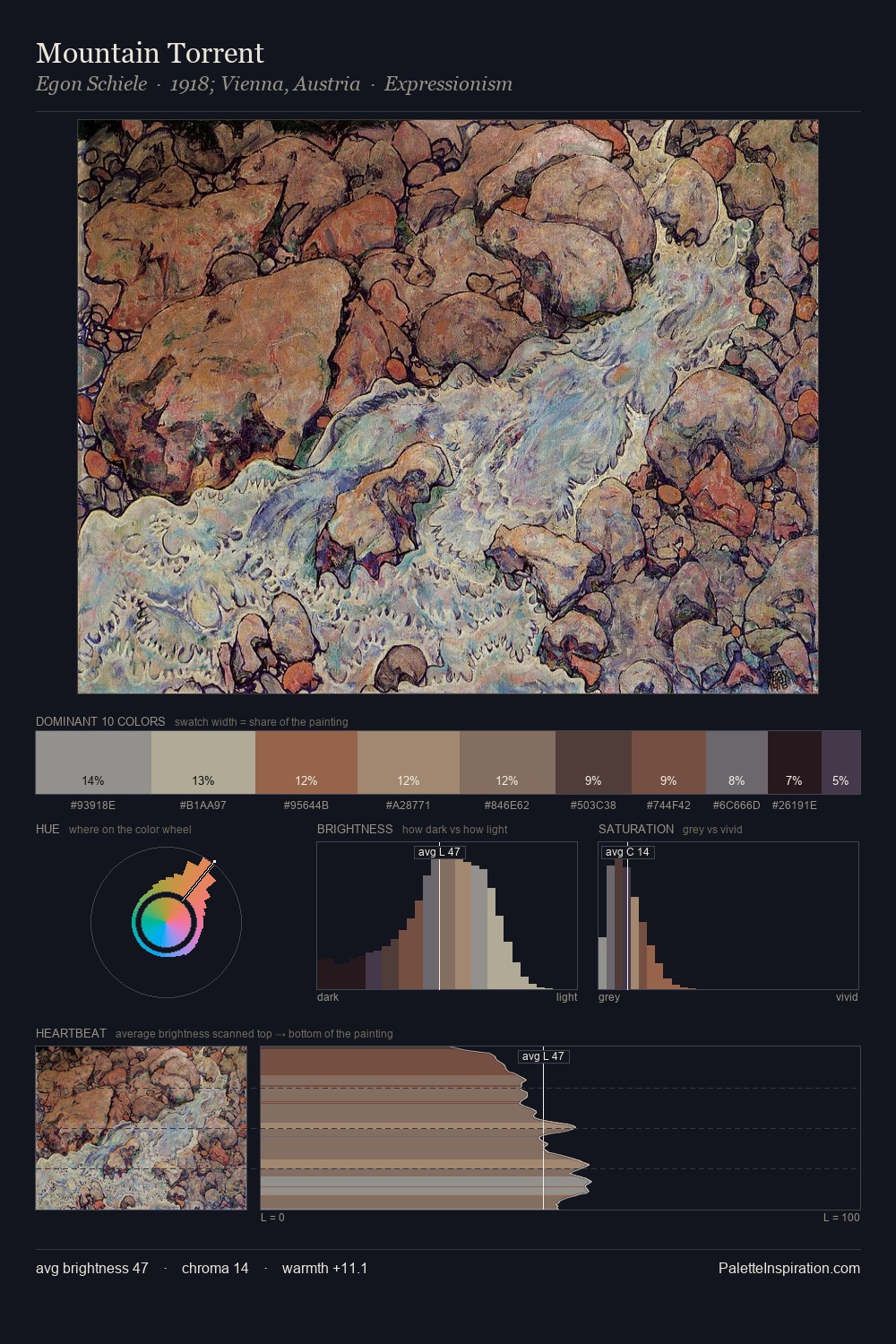Click the 5% dark purple swatch

coord(841,762)
